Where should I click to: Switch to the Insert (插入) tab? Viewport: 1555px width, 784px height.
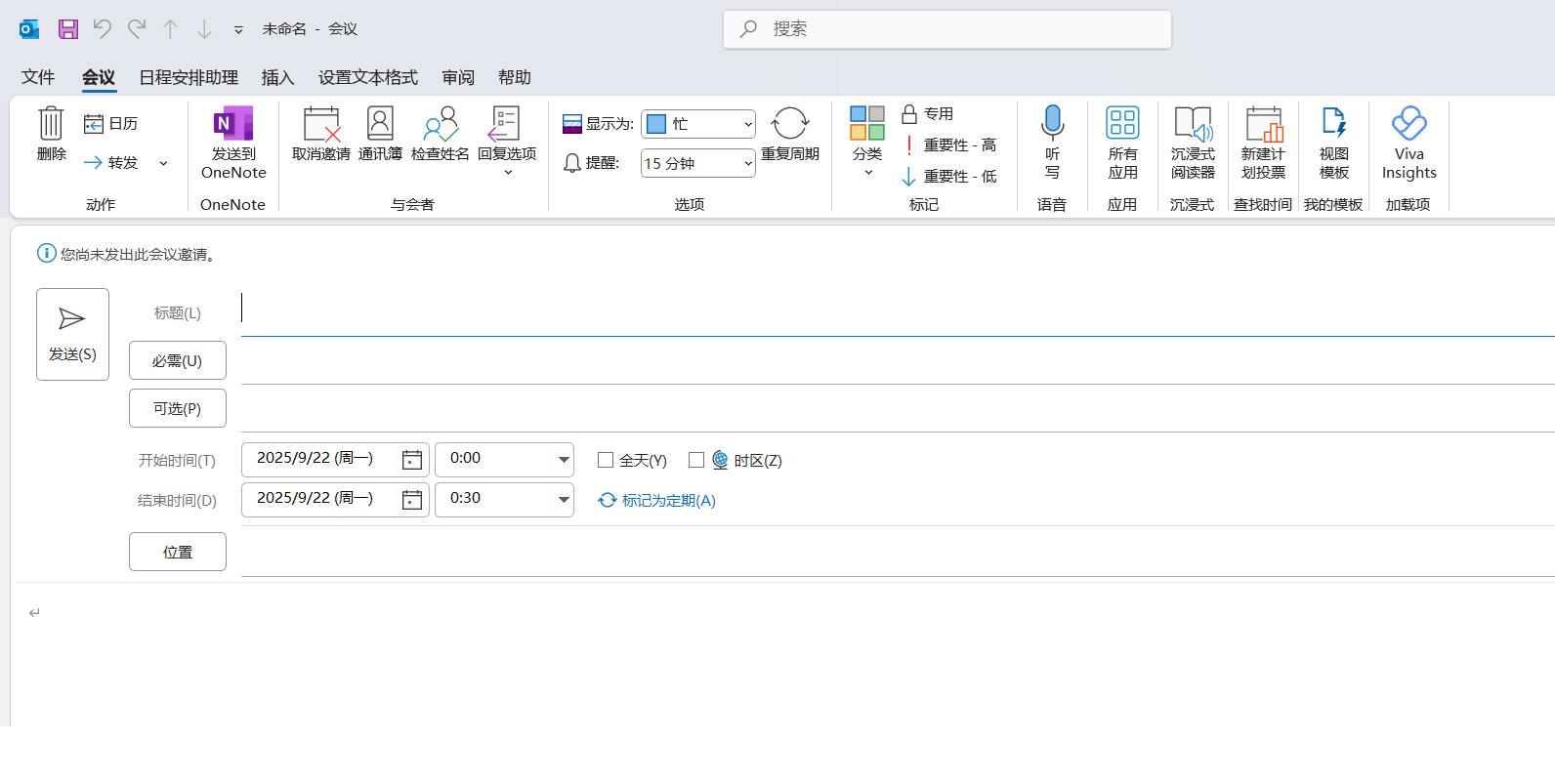click(x=277, y=77)
